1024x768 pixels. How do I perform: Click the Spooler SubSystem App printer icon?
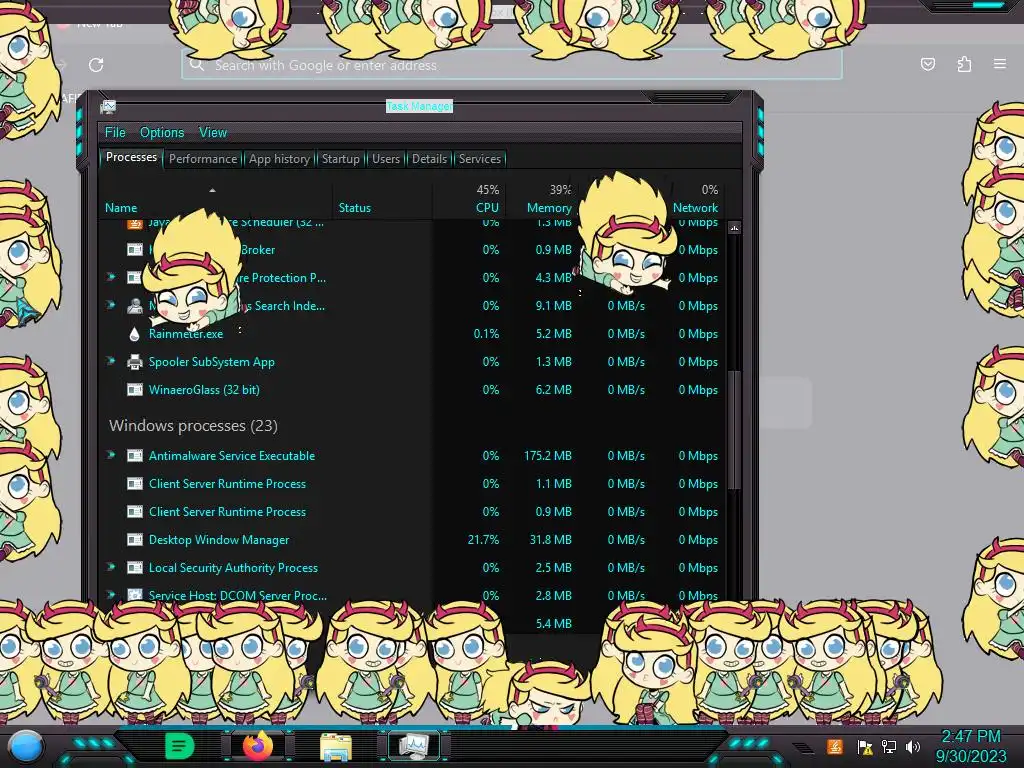135,362
